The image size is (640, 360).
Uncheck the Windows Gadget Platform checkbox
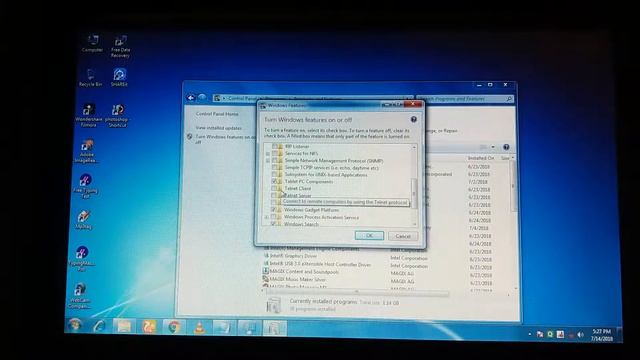(x=274, y=209)
